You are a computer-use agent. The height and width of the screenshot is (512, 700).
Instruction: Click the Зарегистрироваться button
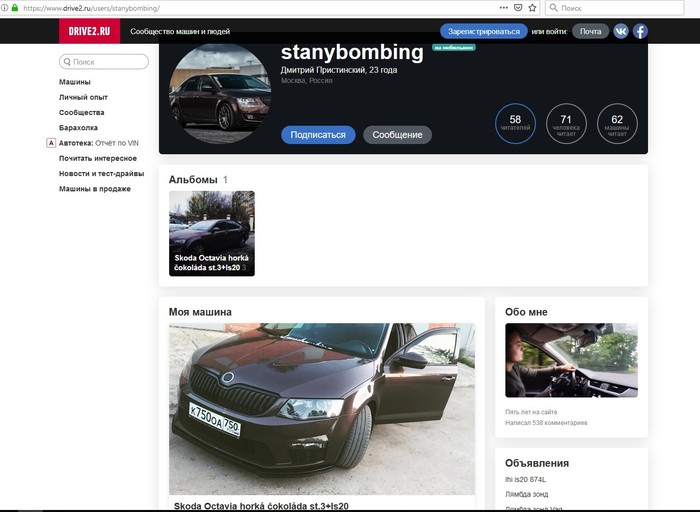pyautogui.click(x=484, y=31)
